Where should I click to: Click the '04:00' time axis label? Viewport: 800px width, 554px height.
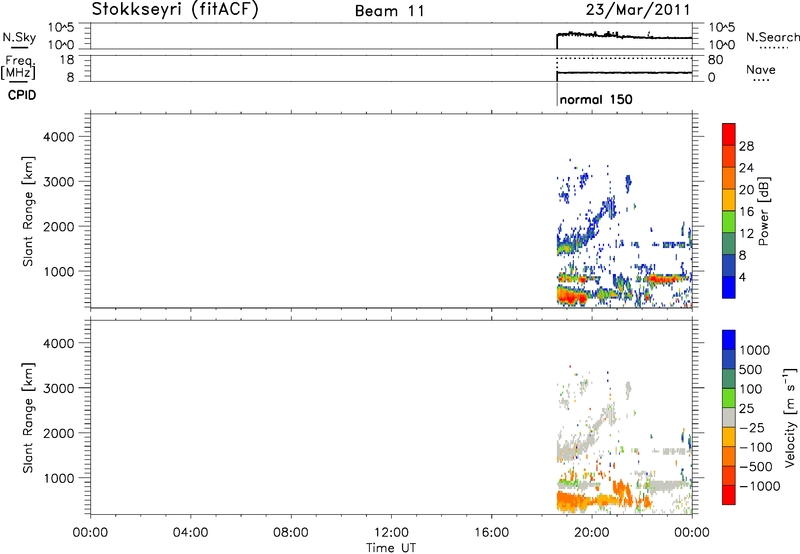coord(191,533)
